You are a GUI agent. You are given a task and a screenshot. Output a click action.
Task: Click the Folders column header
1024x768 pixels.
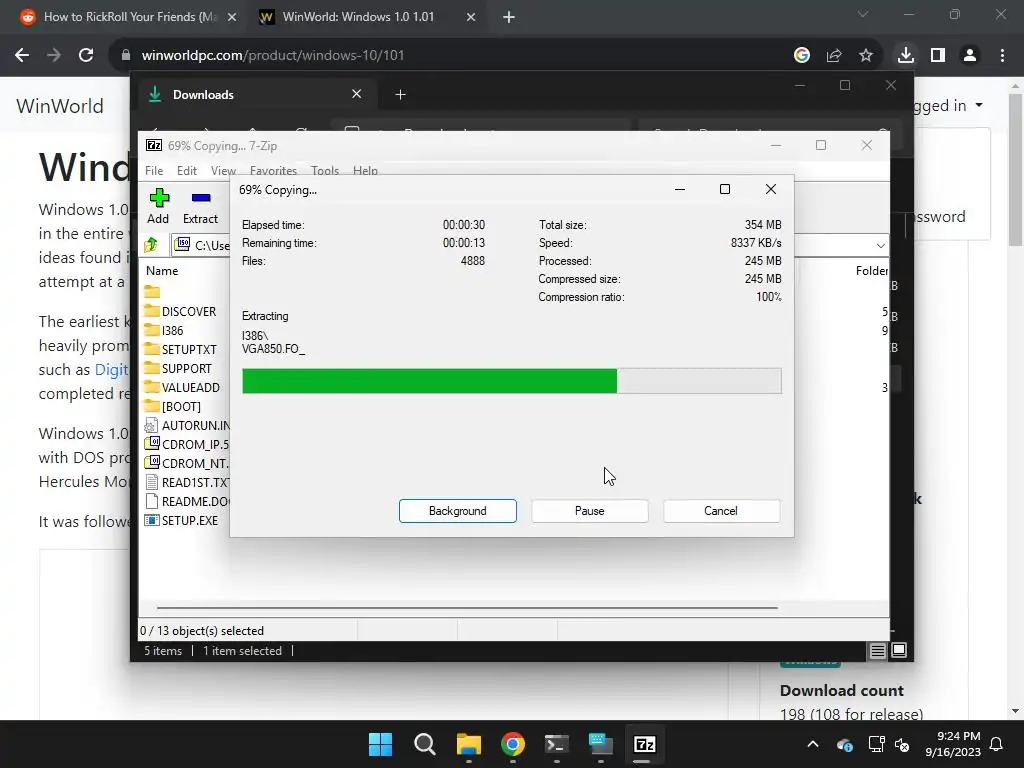click(x=872, y=270)
